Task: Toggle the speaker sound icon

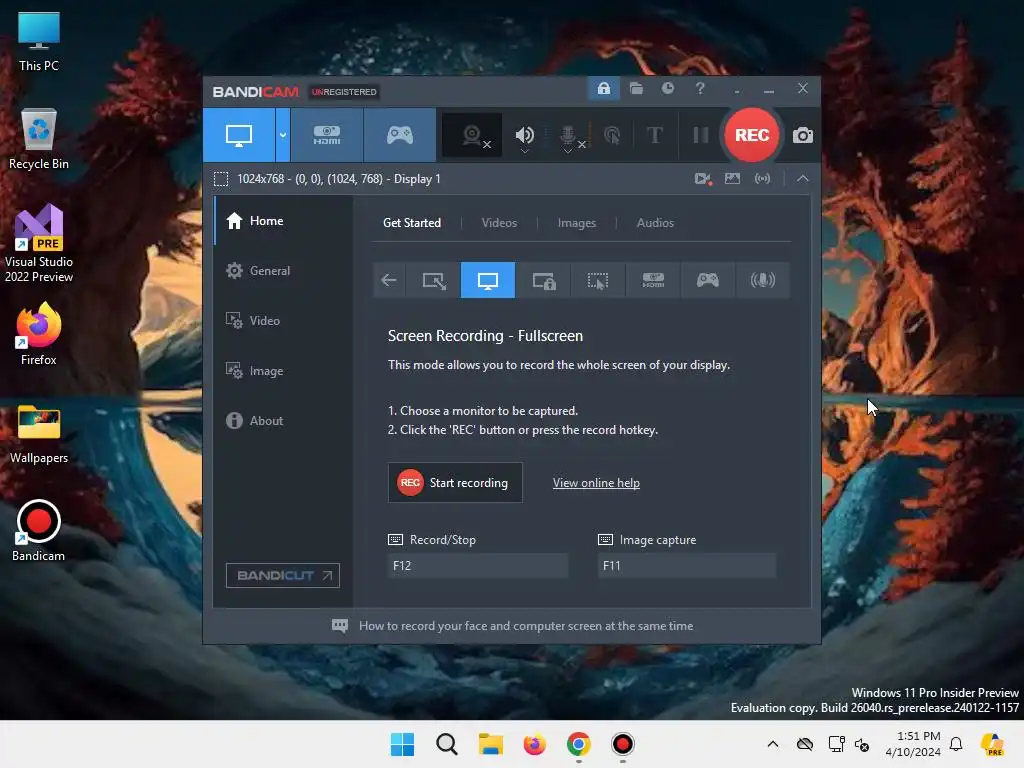Action: click(524, 135)
